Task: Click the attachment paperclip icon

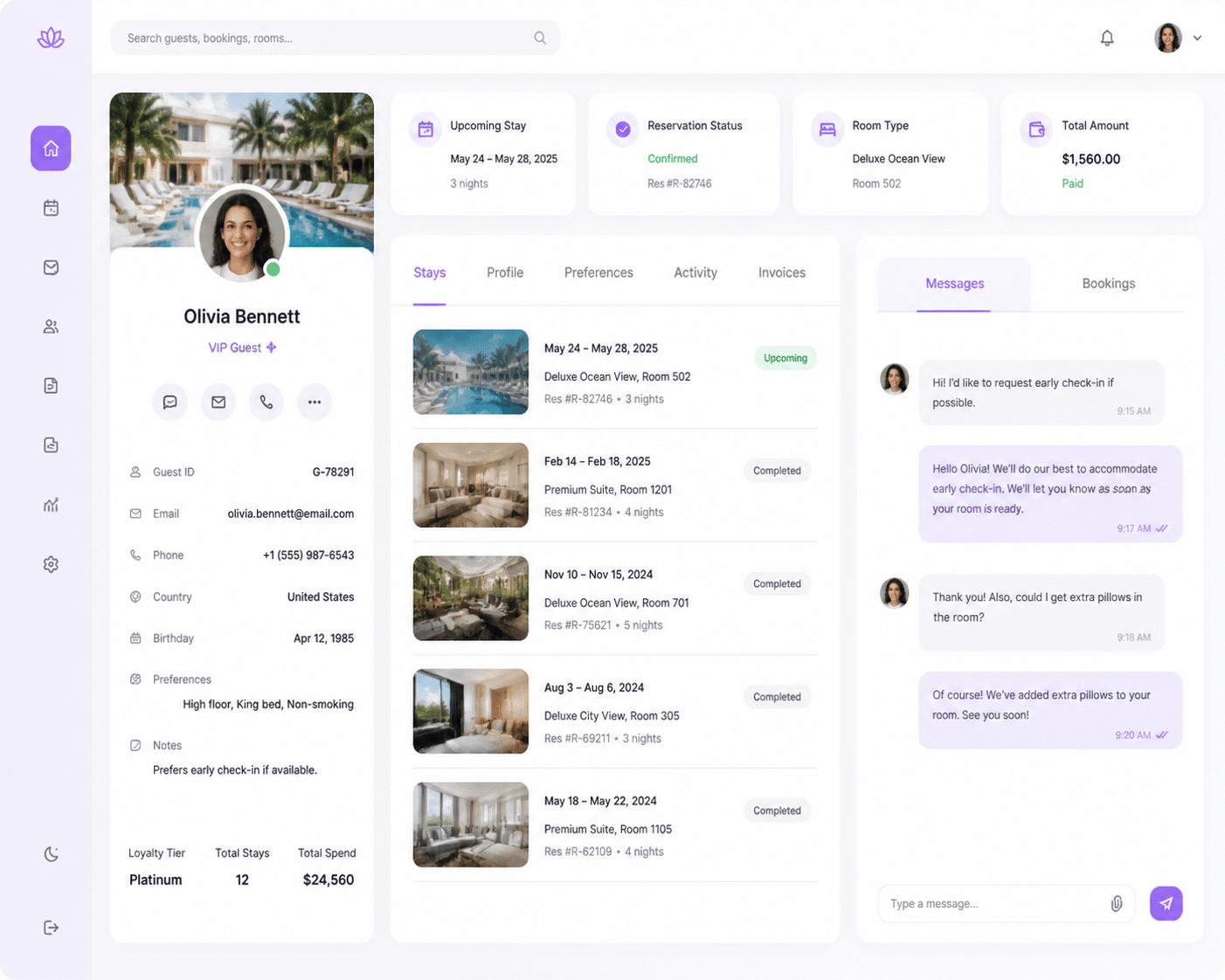Action: 1117,904
